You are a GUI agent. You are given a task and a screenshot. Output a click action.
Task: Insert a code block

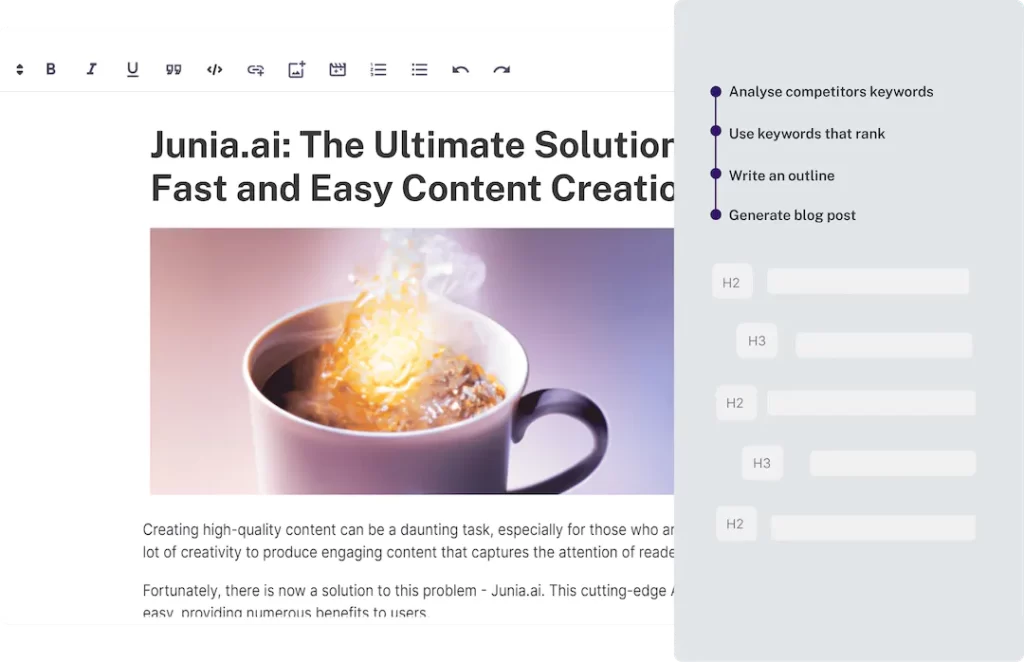click(x=214, y=69)
